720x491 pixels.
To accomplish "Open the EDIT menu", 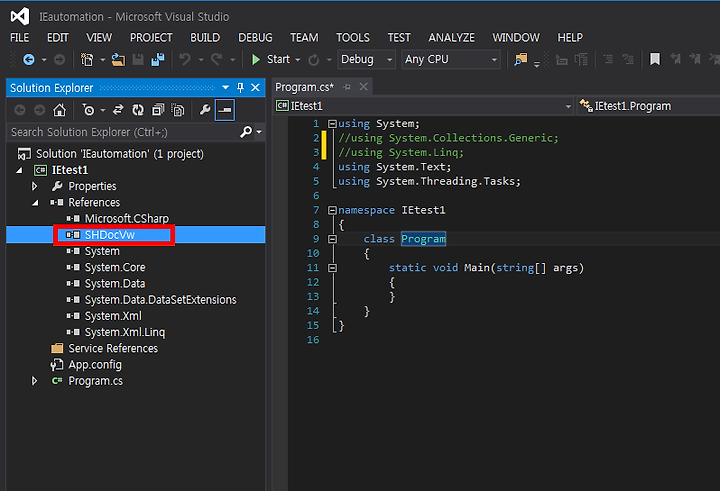I will point(58,38).
